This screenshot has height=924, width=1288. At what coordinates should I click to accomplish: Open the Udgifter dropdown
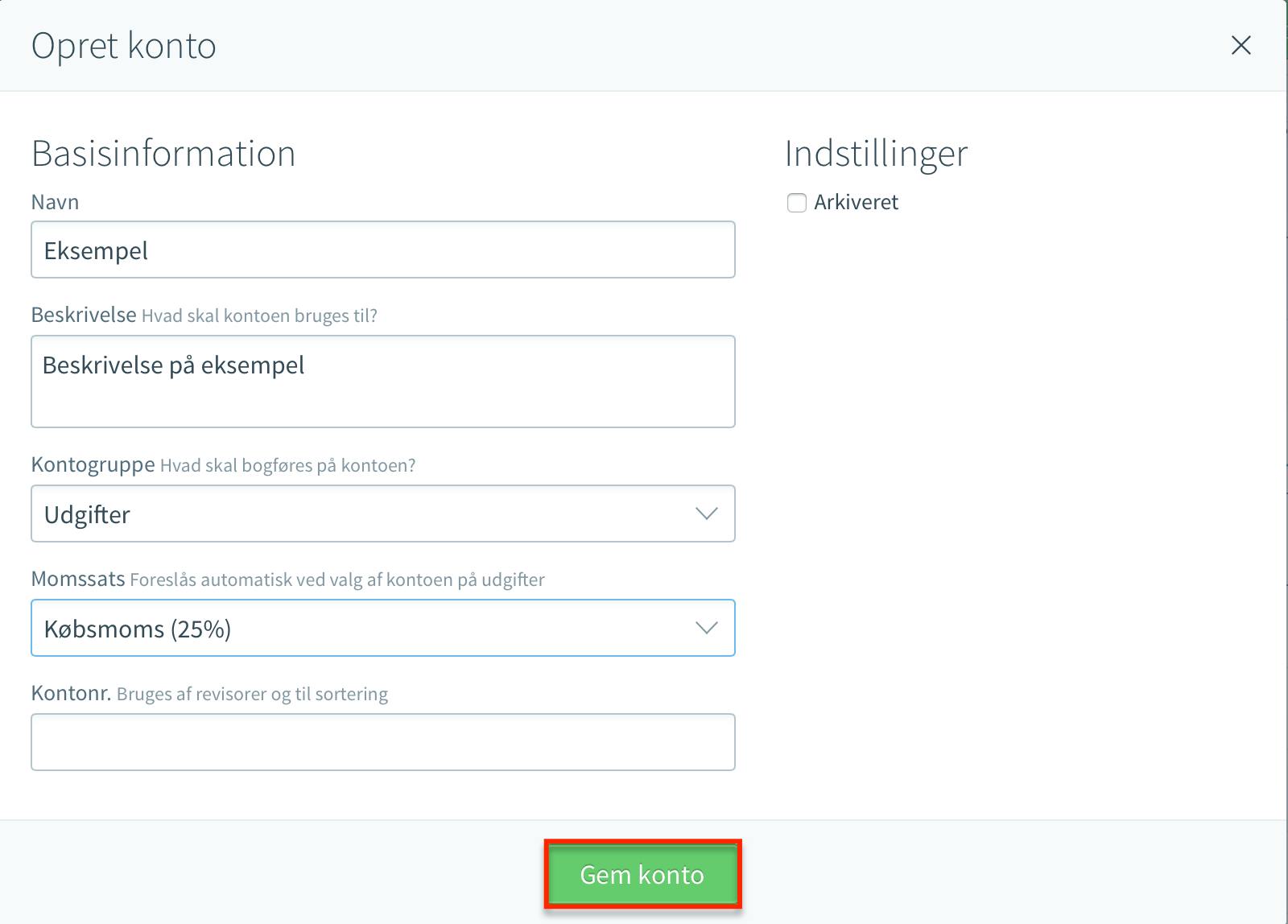[x=383, y=514]
